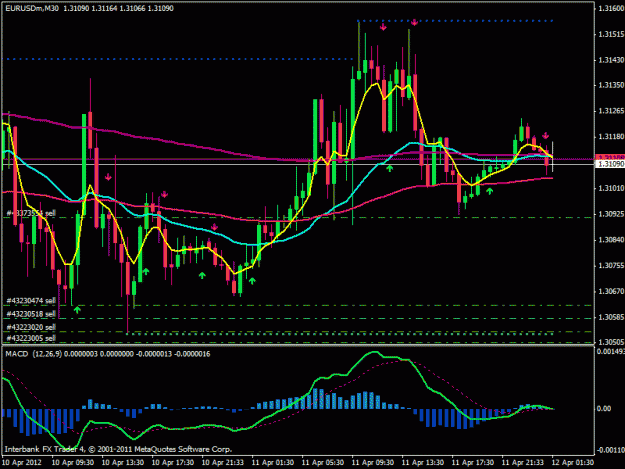Click the 10 Apr 09:30 time label
Viewport: 625px width, 469px height.
coord(73,462)
